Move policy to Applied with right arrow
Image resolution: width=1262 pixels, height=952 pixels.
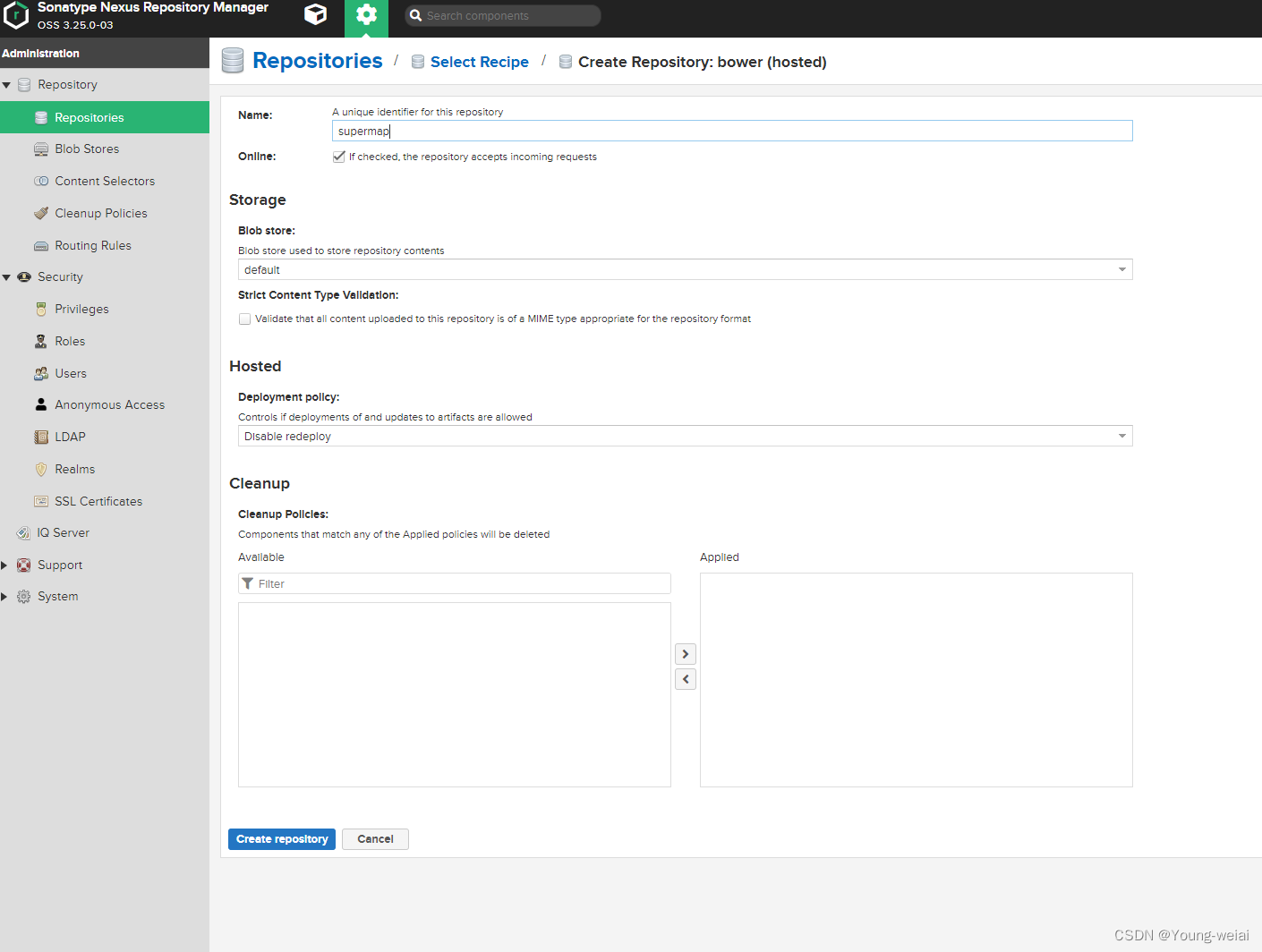click(686, 654)
